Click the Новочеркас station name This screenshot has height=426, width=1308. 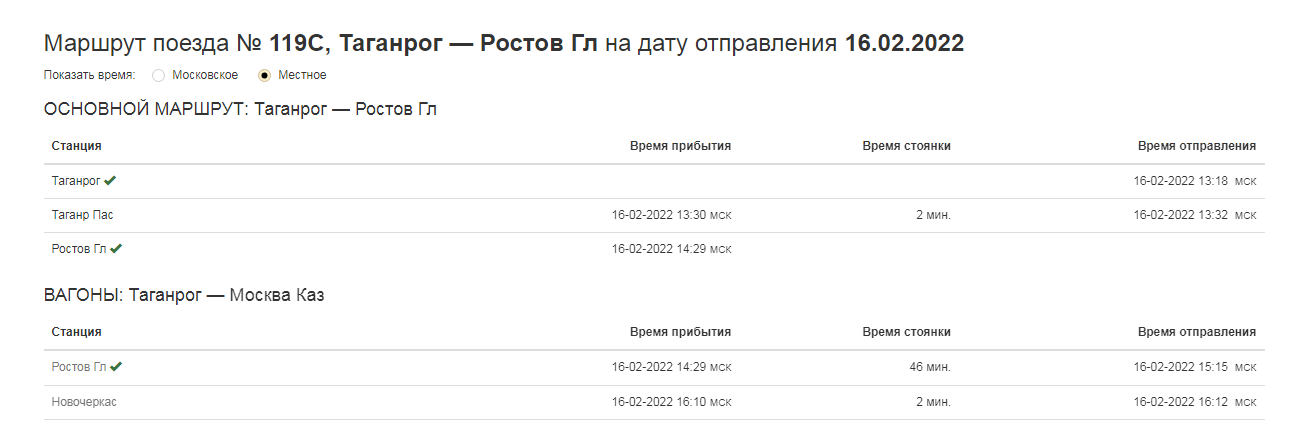(x=84, y=402)
